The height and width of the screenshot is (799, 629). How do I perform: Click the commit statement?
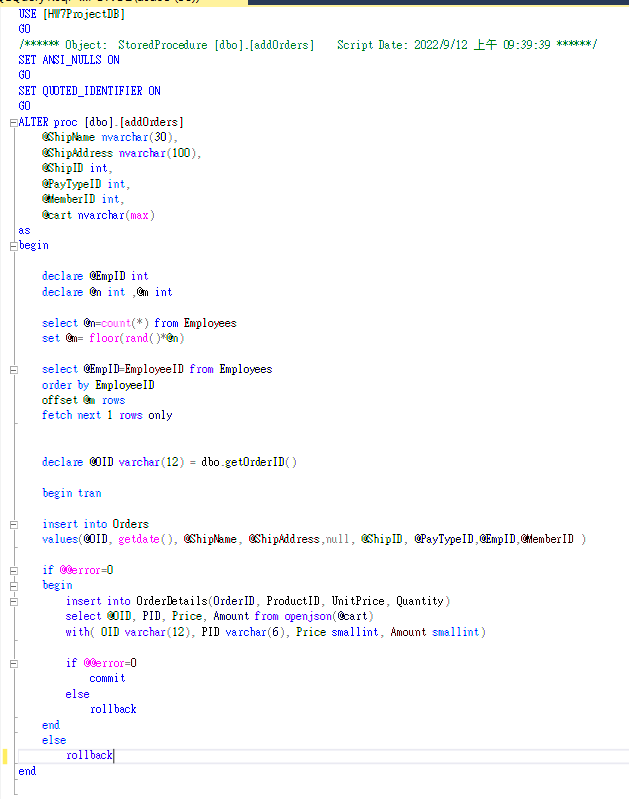click(107, 679)
